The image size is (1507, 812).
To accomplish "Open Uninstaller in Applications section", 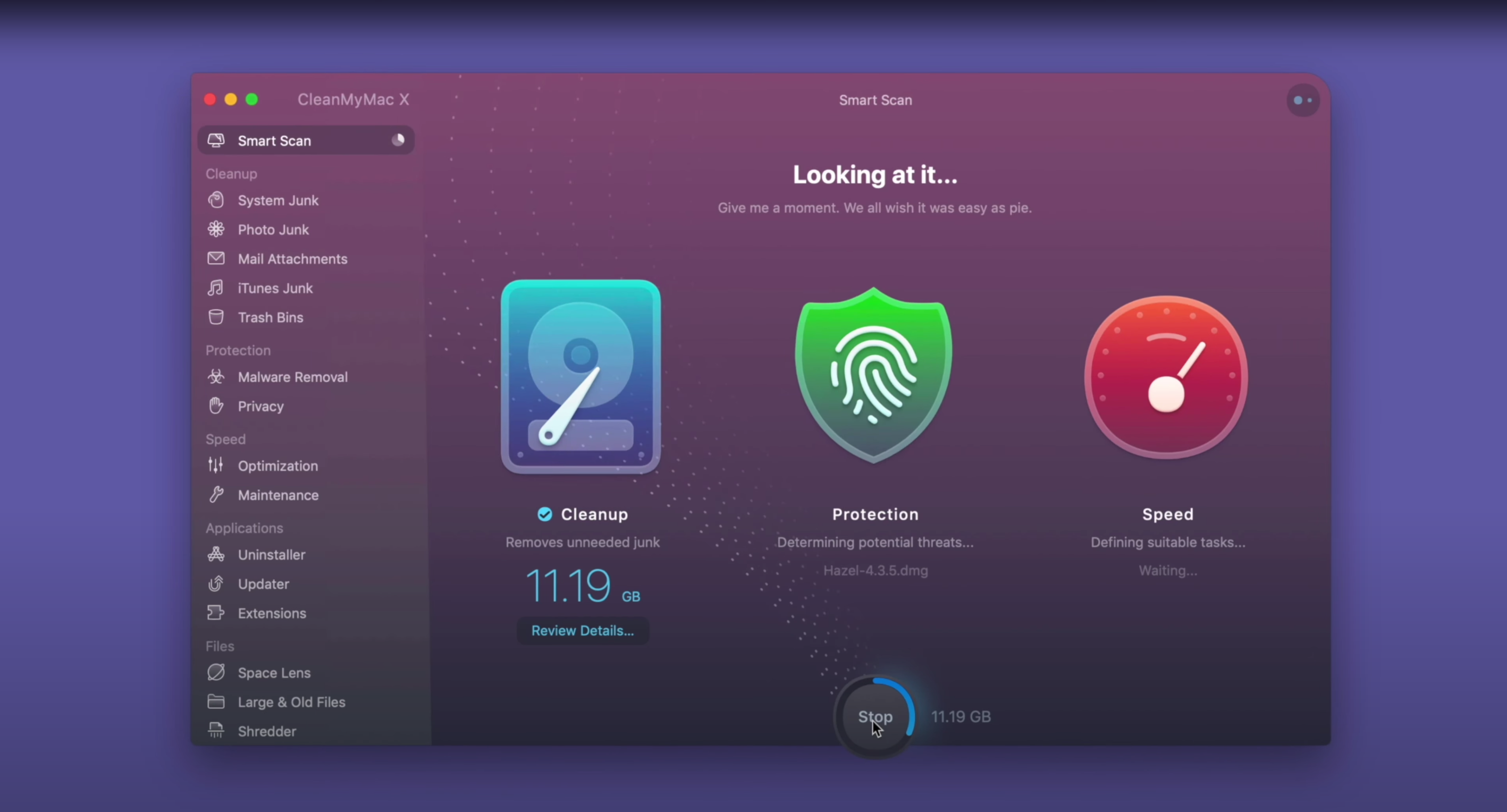I will point(271,554).
